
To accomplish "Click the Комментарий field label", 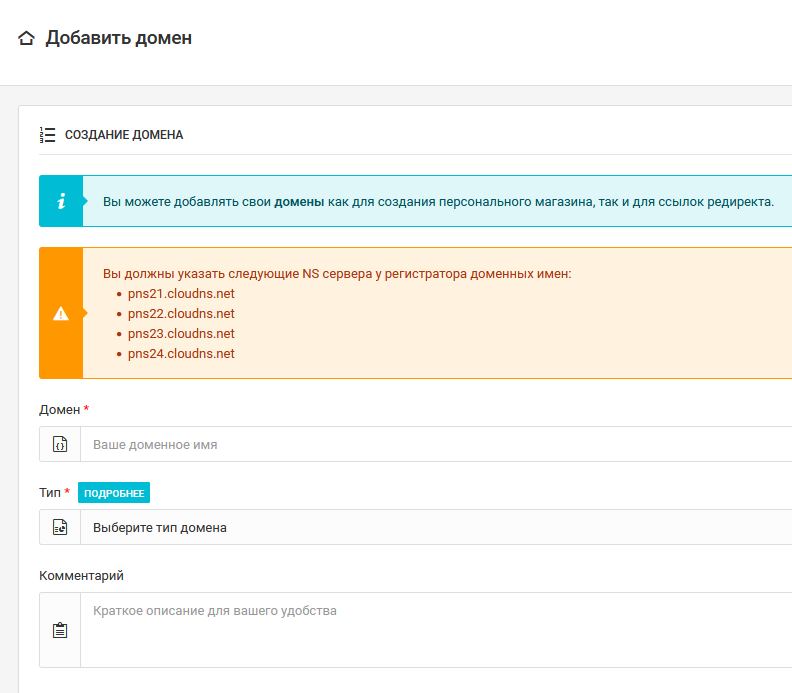I will click(x=82, y=576).
